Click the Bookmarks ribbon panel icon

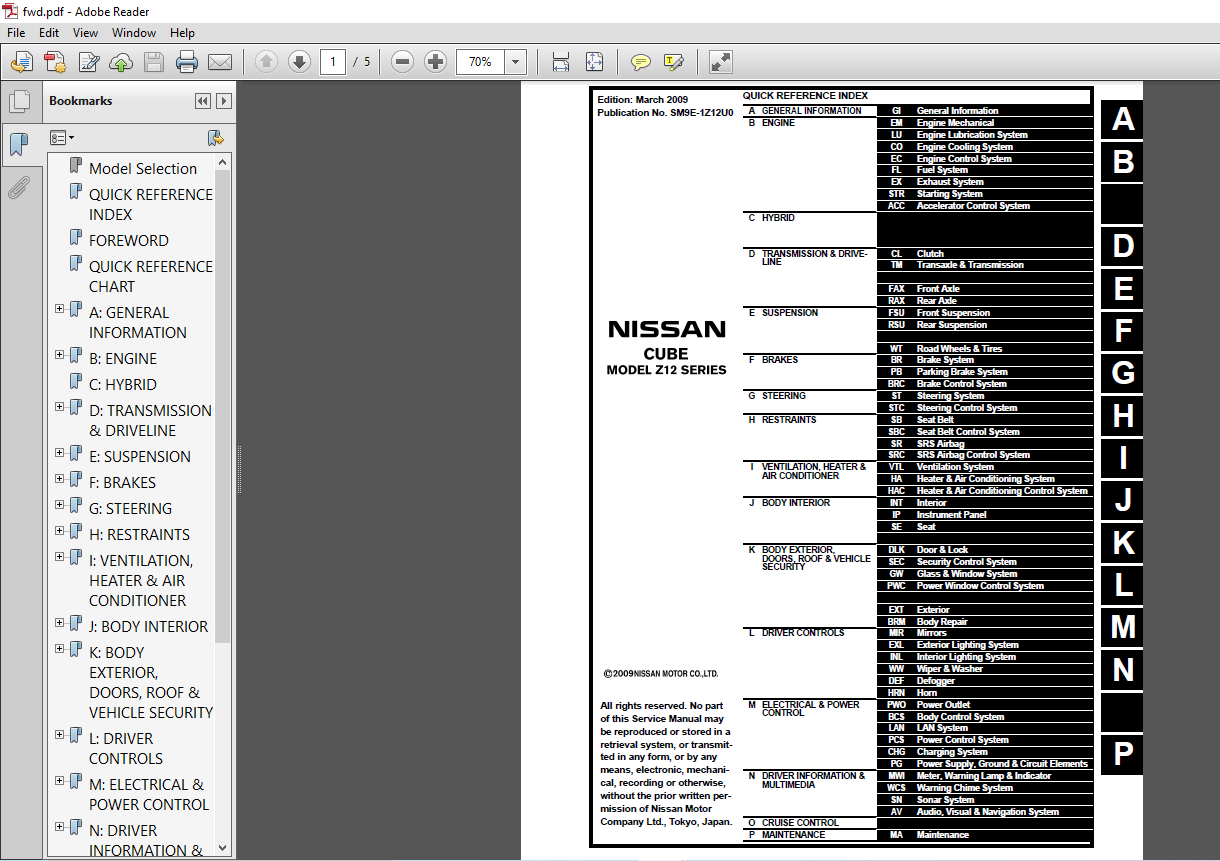pos(19,144)
